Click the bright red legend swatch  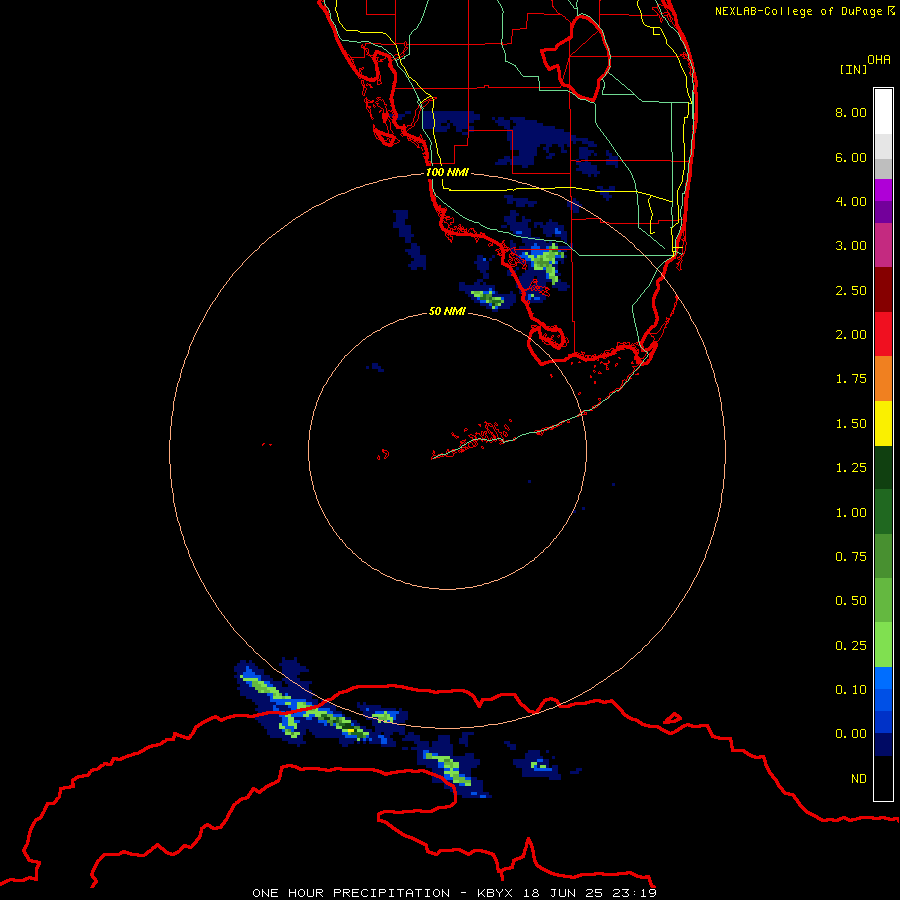tap(883, 334)
